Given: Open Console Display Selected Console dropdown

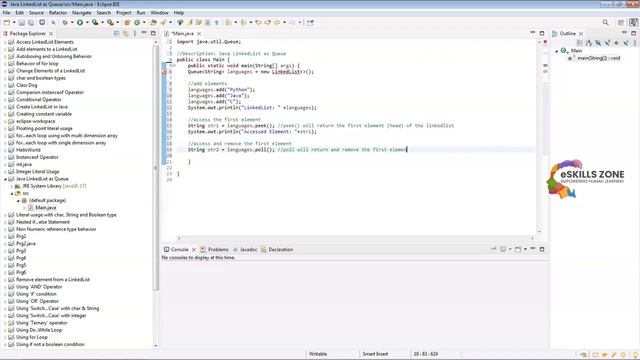Looking at the screenshot, I should (510, 249).
